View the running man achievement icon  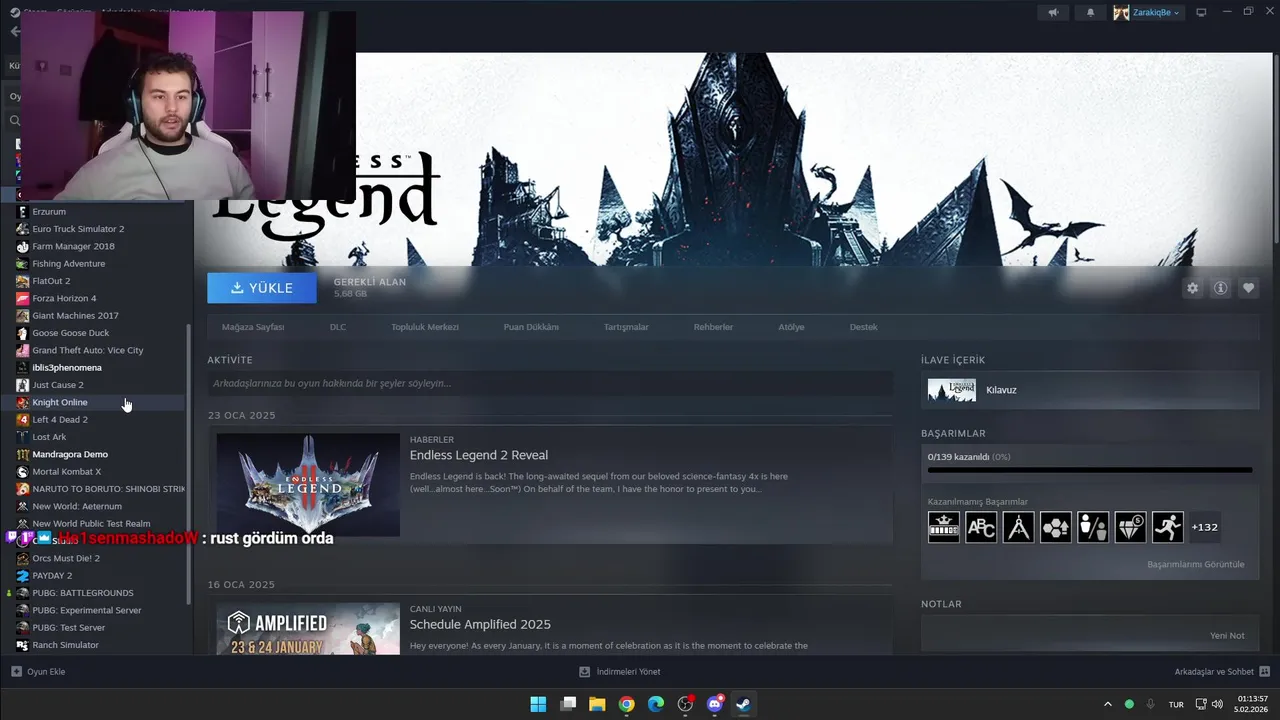(1167, 527)
